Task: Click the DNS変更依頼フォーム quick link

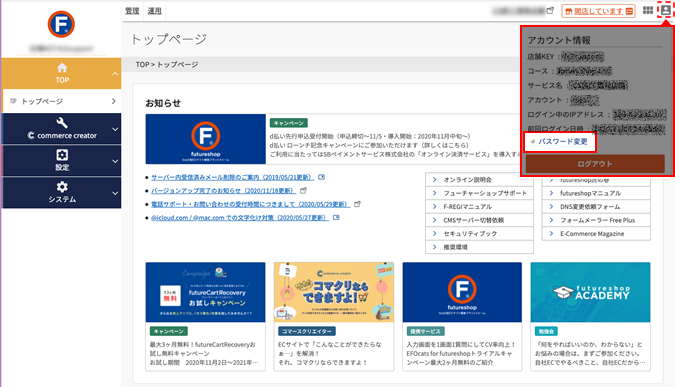Action: point(596,206)
